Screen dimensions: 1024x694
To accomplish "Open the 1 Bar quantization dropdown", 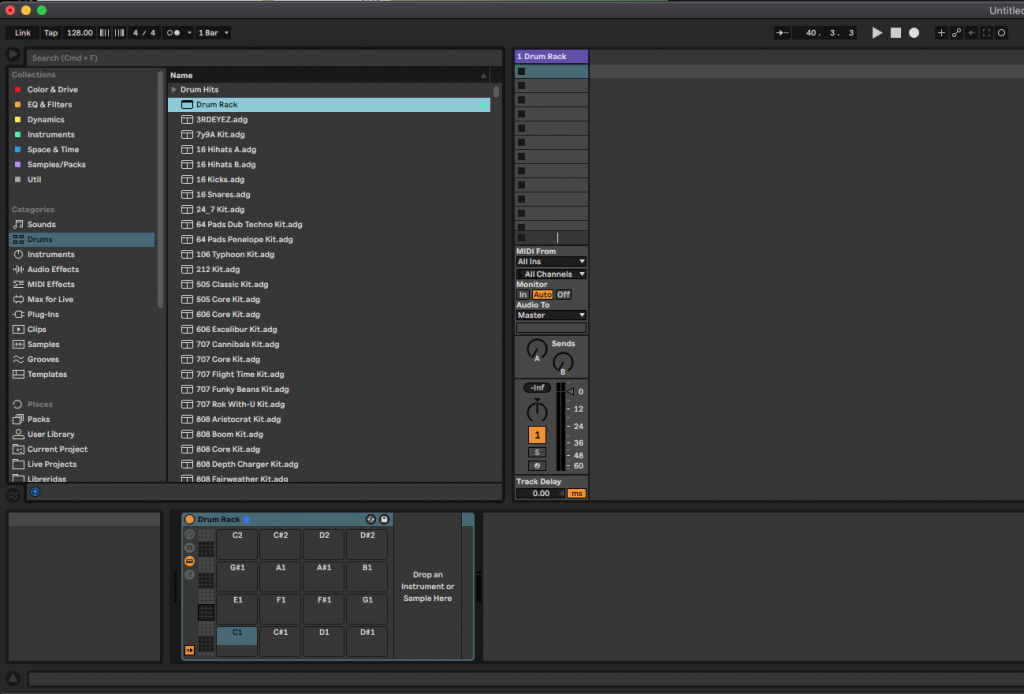I will pyautogui.click(x=214, y=33).
